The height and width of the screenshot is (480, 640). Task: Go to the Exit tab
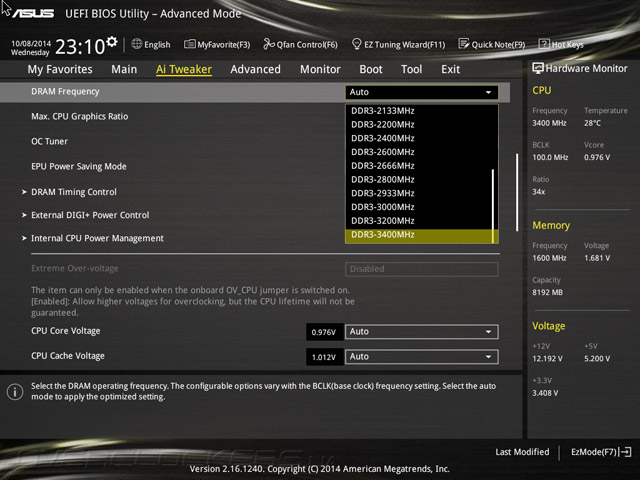click(x=451, y=69)
